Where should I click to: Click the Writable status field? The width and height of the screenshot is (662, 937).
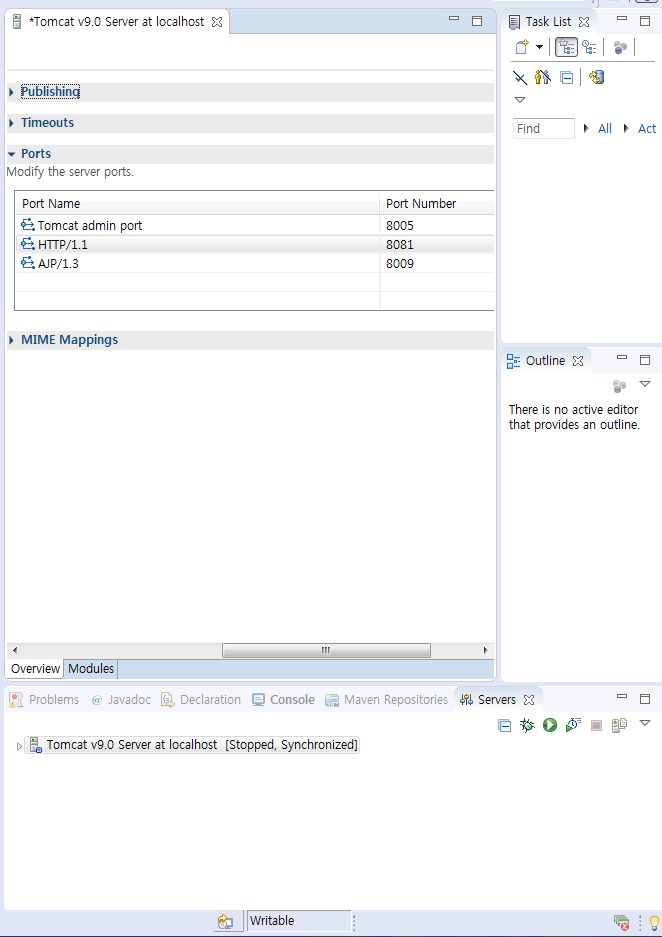[299, 921]
